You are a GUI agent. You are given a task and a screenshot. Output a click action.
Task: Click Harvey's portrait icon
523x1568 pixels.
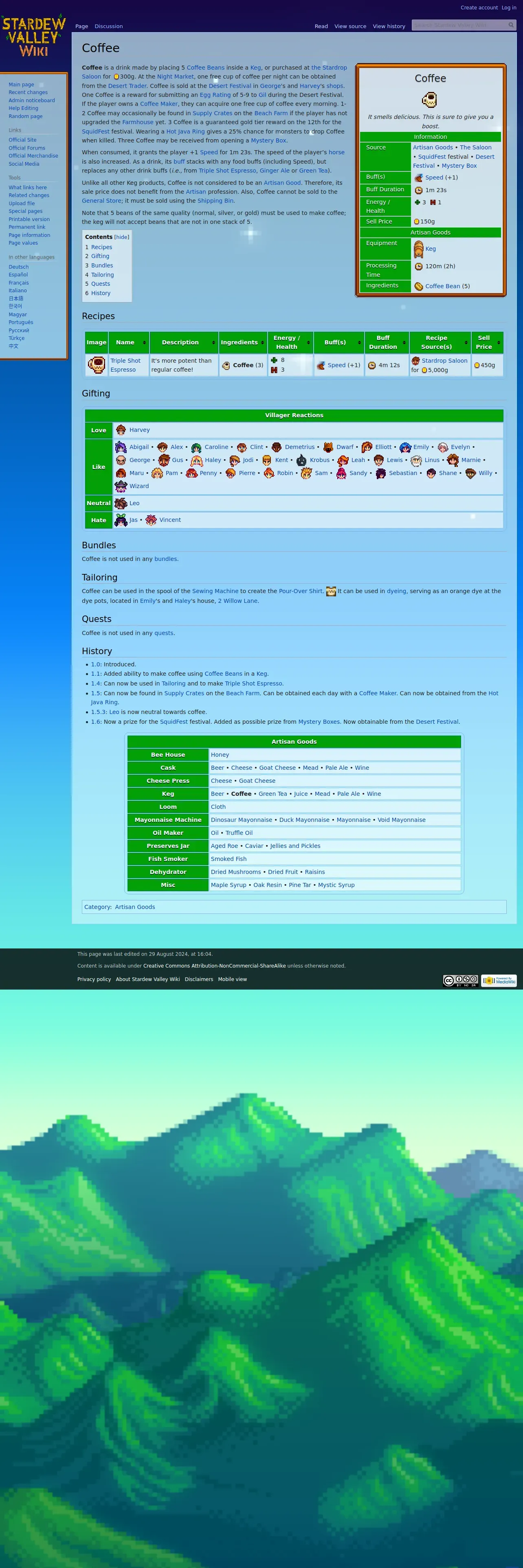pos(121,430)
